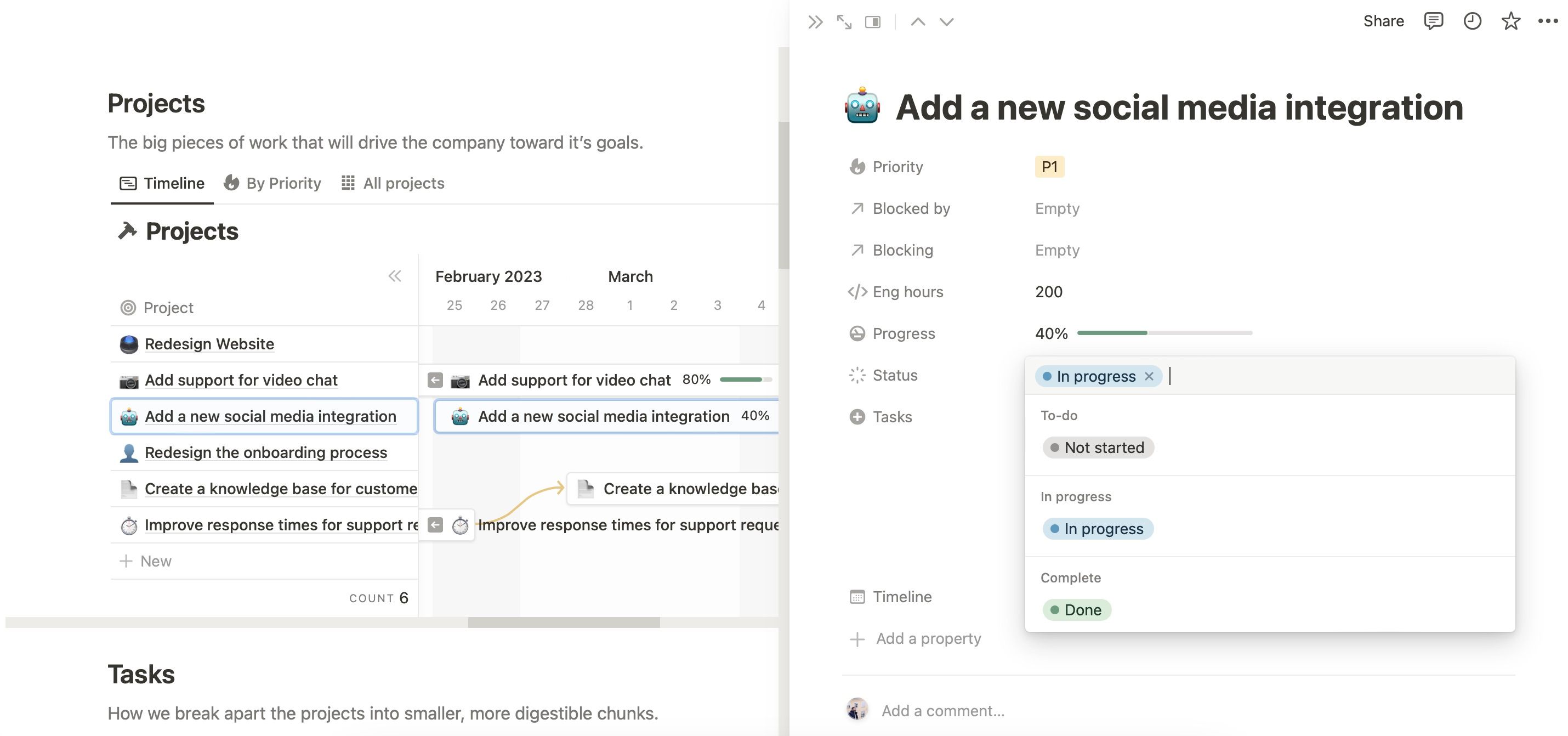The height and width of the screenshot is (736, 1568).
Task: Favorite this page with the star icon
Action: click(1510, 21)
